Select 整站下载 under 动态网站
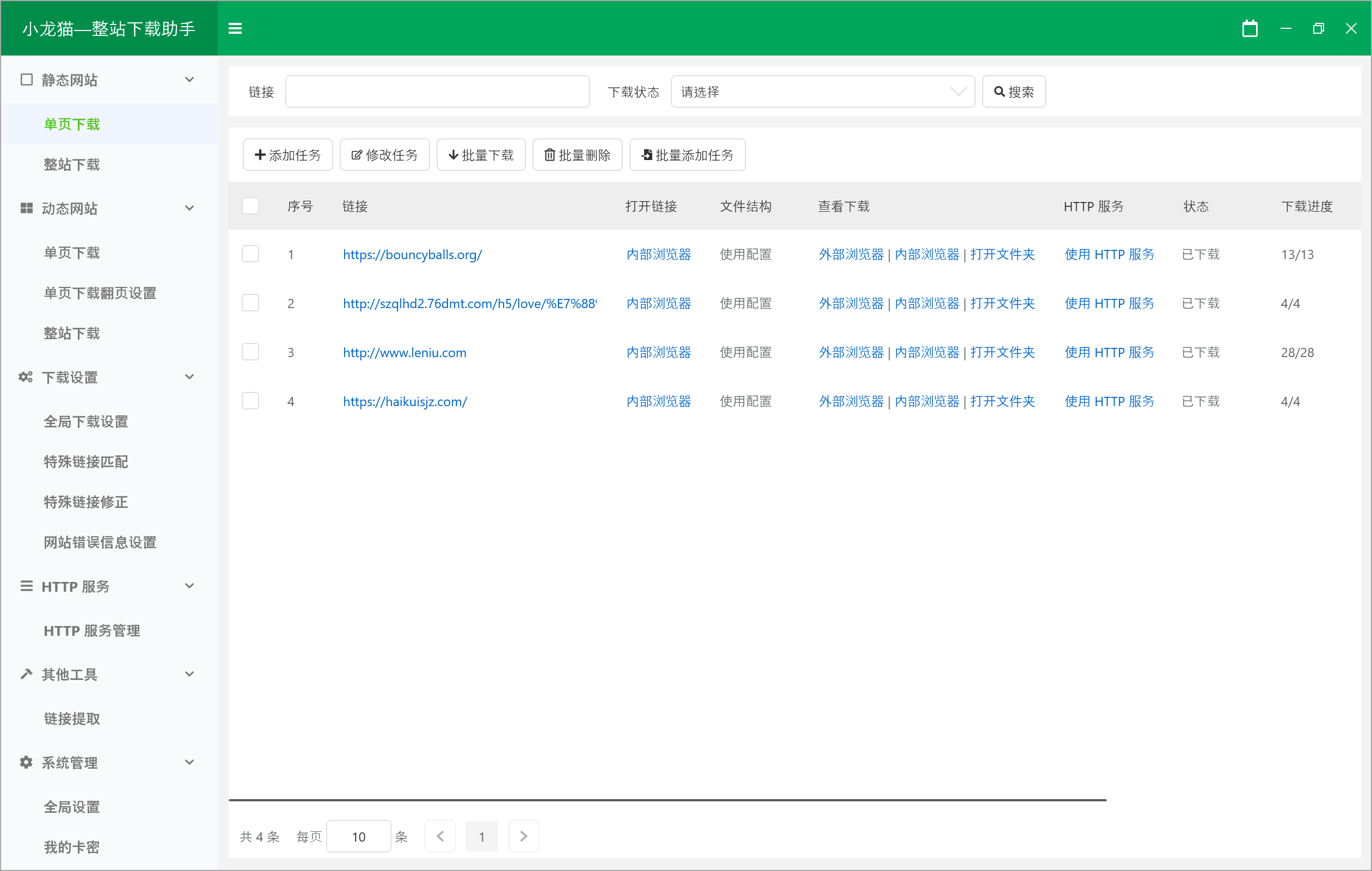Screen dimensions: 1372x871 point(72,333)
